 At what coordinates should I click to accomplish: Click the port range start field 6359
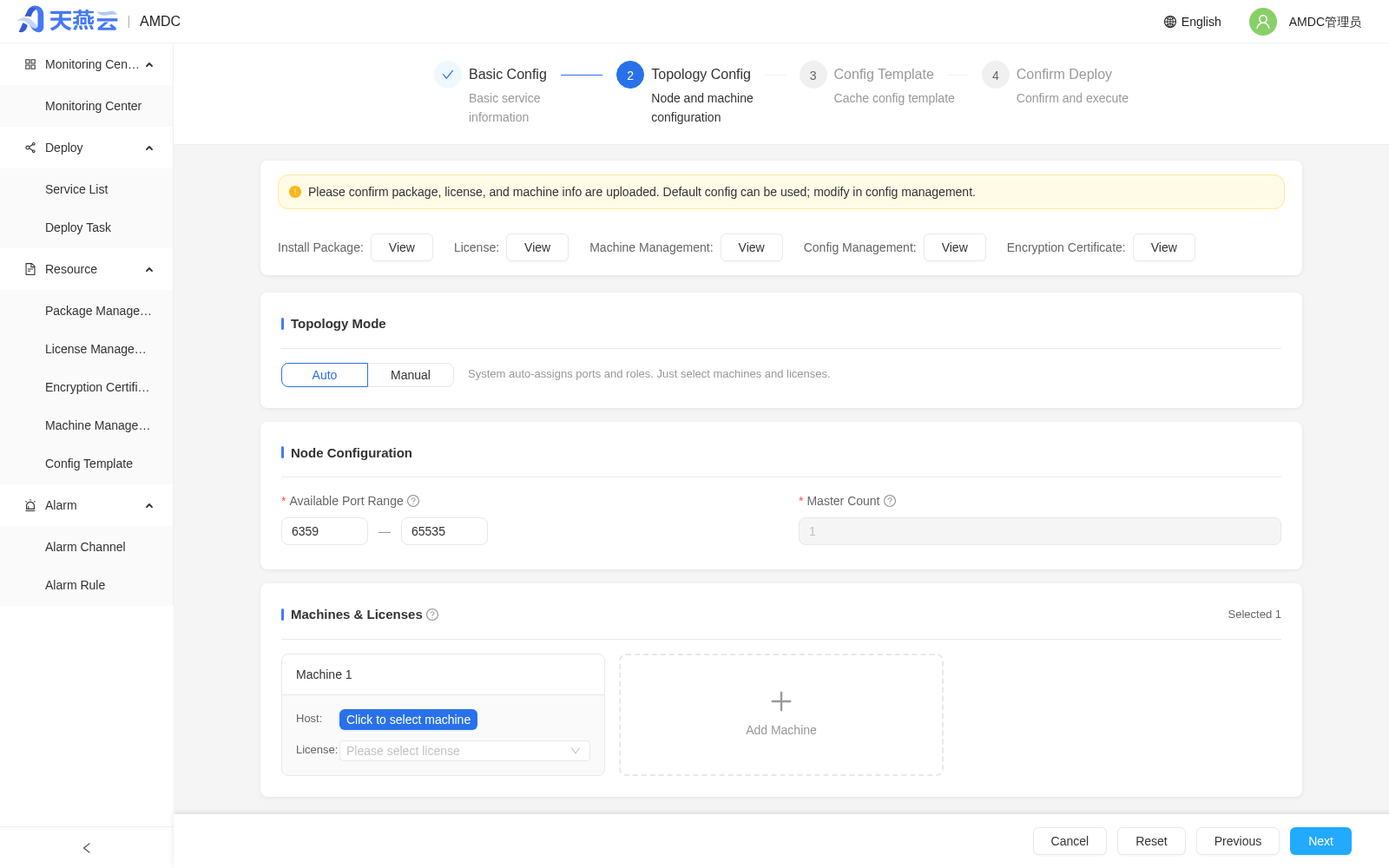(x=325, y=531)
